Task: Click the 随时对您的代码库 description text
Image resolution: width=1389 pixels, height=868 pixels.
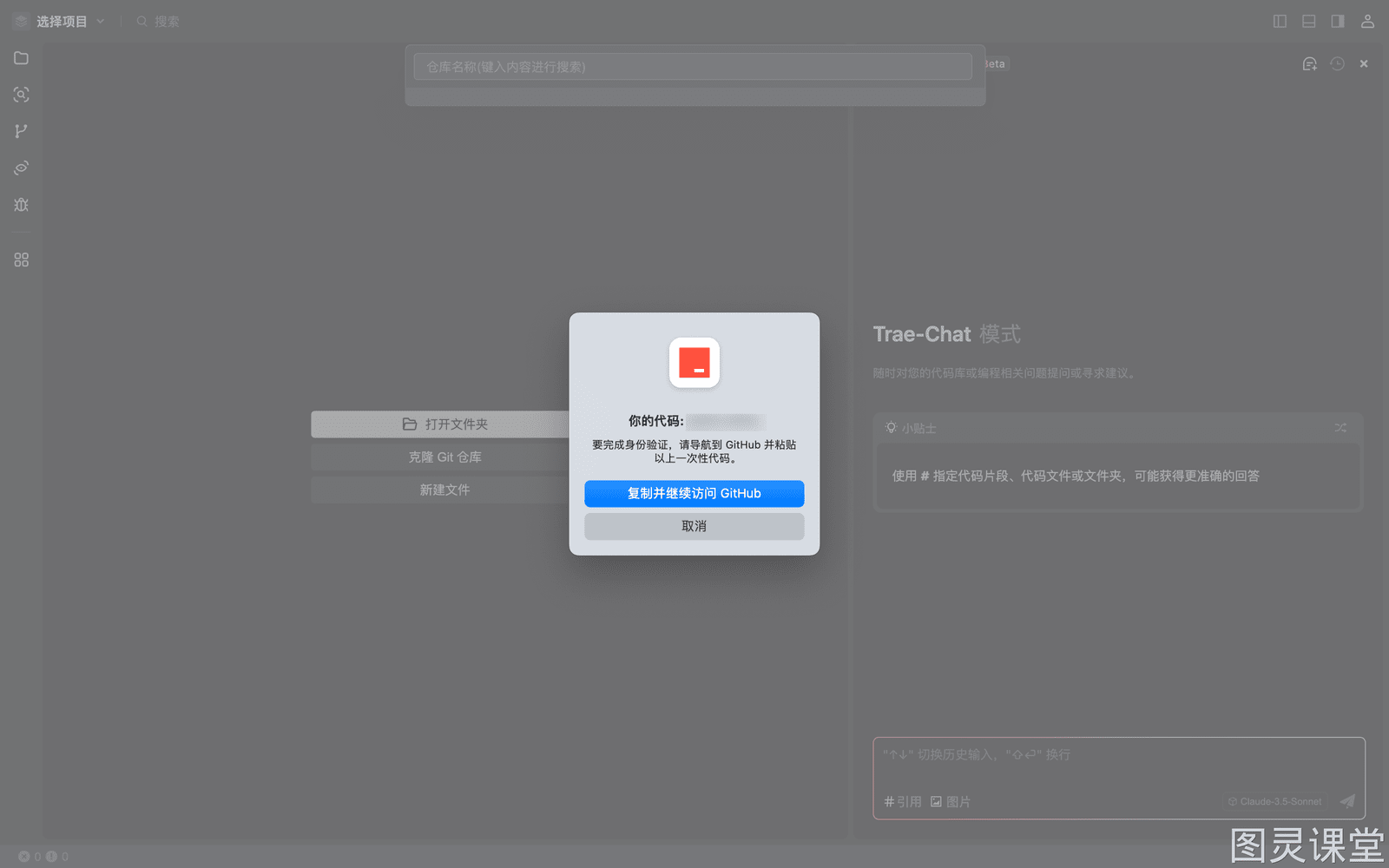Action: click(1006, 373)
